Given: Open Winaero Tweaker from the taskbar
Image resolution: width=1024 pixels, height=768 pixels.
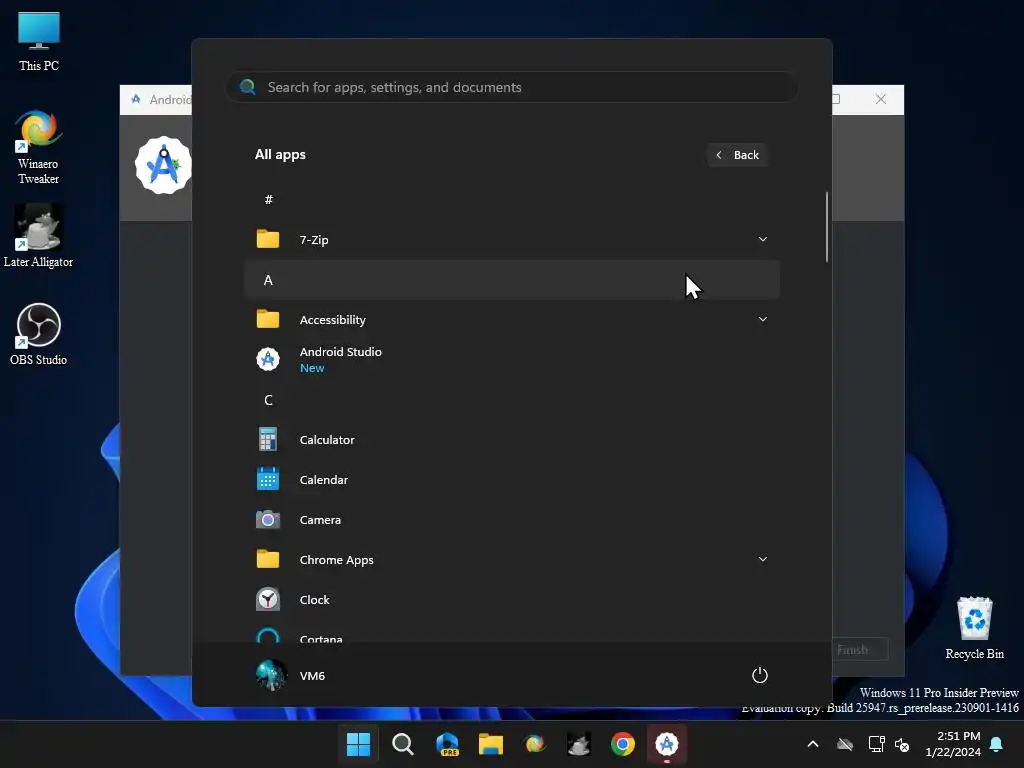Looking at the screenshot, I should pos(534,744).
